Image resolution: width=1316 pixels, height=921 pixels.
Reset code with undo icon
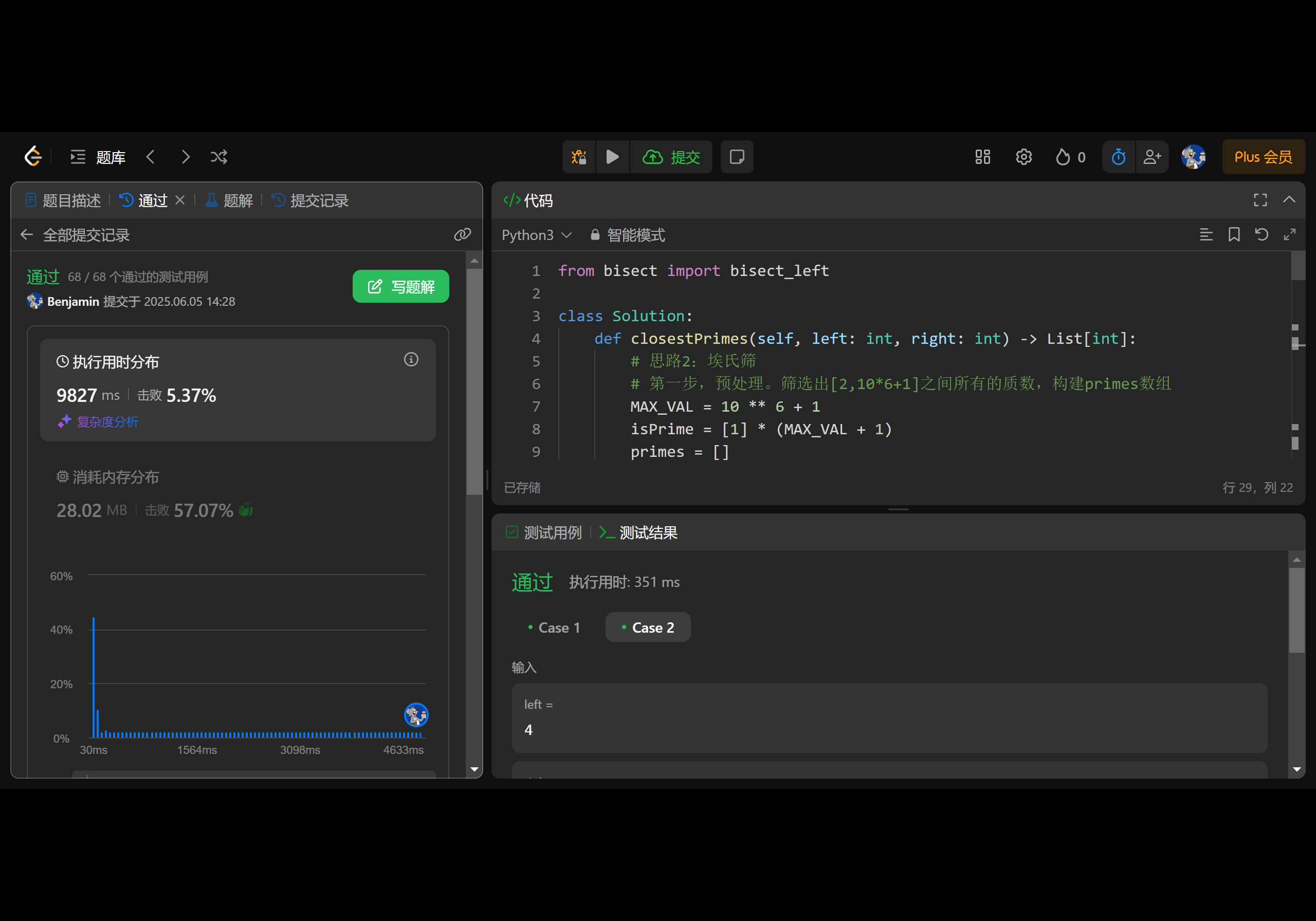1262,234
